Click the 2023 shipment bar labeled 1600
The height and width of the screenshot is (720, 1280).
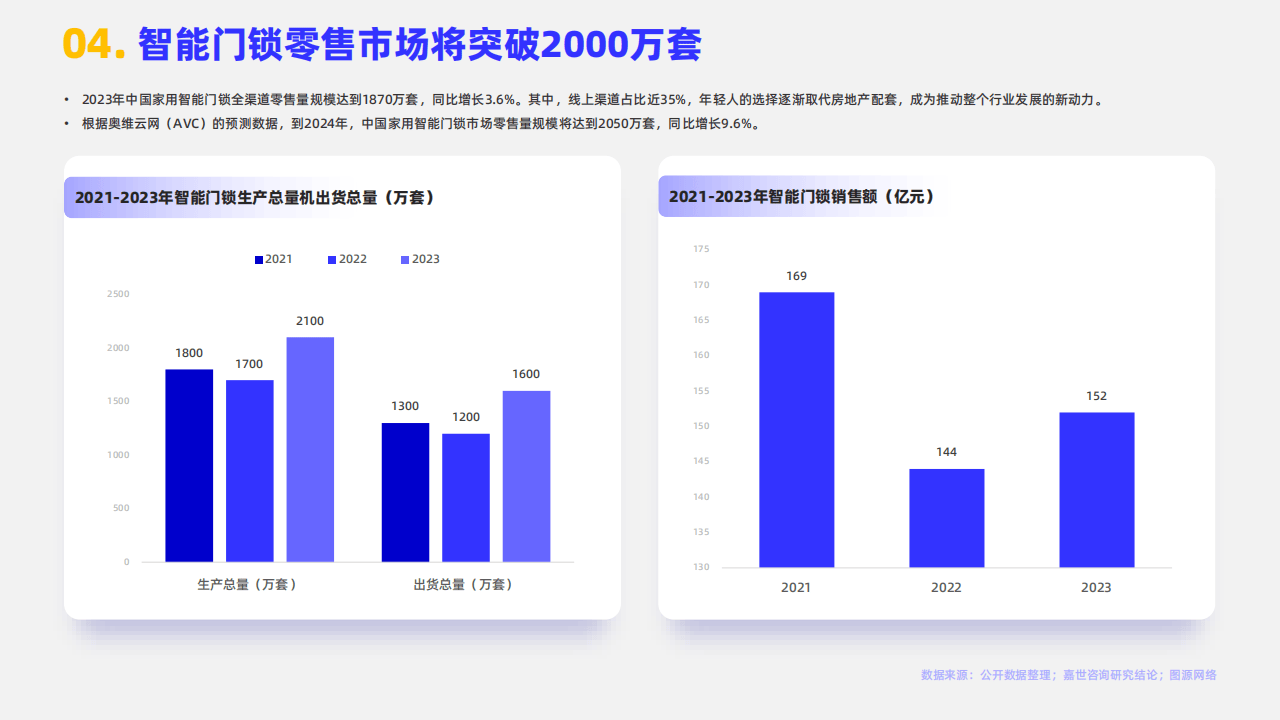click(x=526, y=476)
